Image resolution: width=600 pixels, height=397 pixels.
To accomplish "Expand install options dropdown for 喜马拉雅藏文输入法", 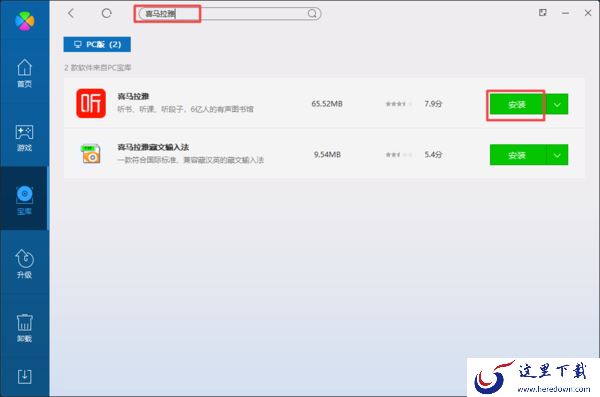I will pyautogui.click(x=557, y=155).
